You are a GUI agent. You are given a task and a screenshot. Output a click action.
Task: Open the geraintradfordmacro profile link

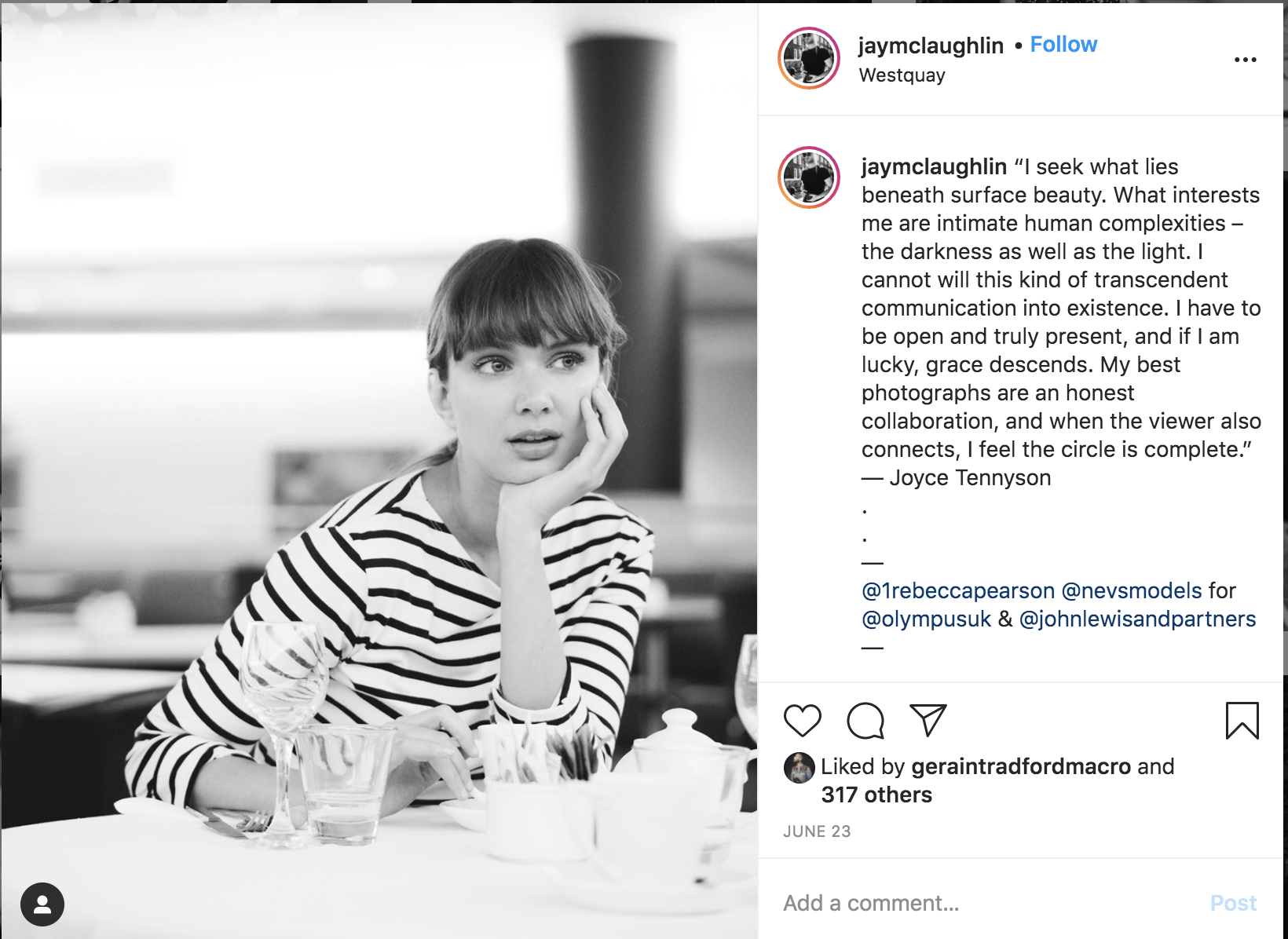coord(1021,766)
